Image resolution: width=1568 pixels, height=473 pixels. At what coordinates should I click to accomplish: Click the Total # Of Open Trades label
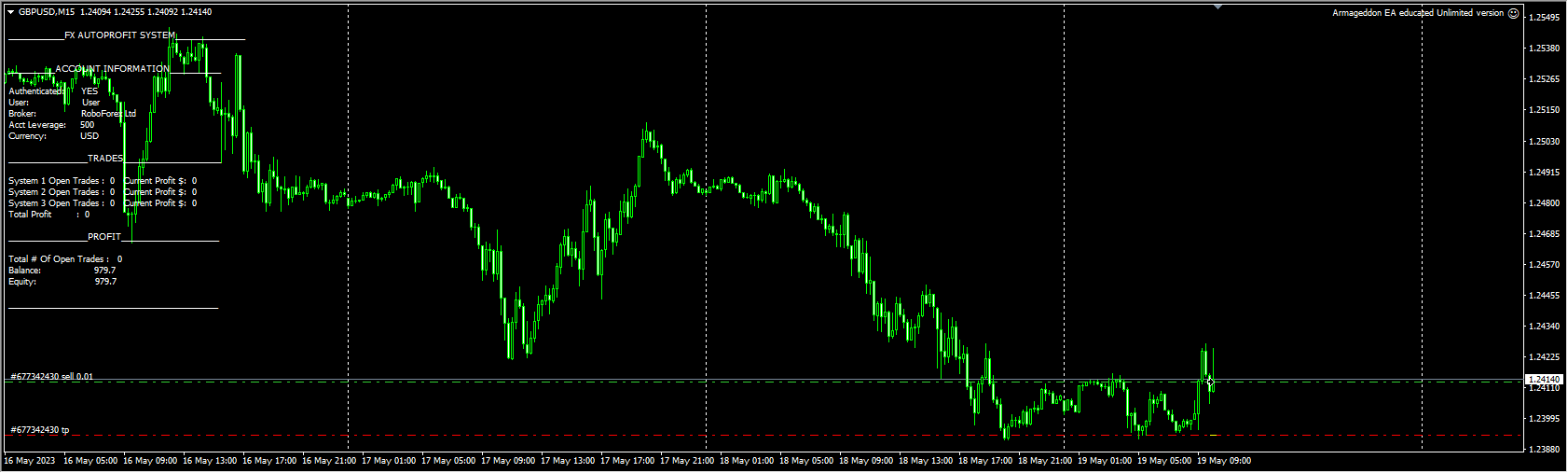[59, 259]
